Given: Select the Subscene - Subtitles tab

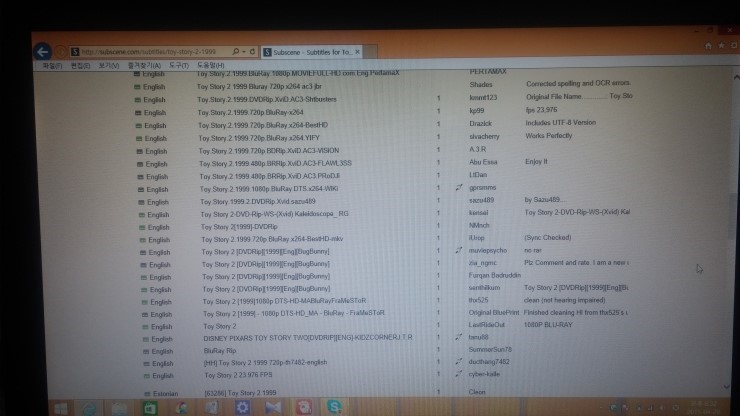Looking at the screenshot, I should click(x=311, y=52).
